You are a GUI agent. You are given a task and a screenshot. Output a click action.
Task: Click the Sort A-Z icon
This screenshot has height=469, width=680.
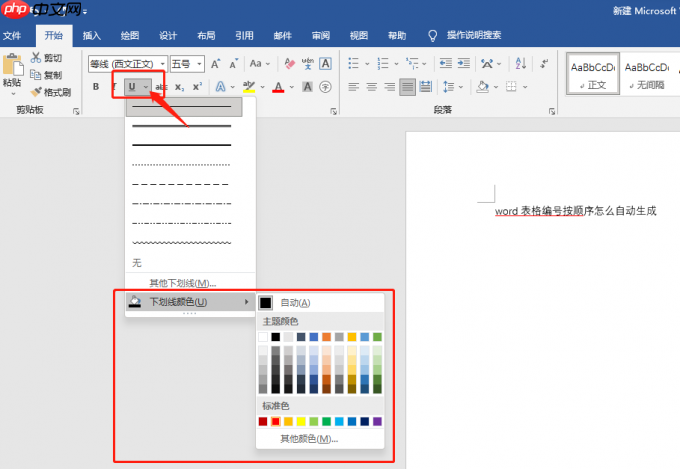click(x=521, y=64)
